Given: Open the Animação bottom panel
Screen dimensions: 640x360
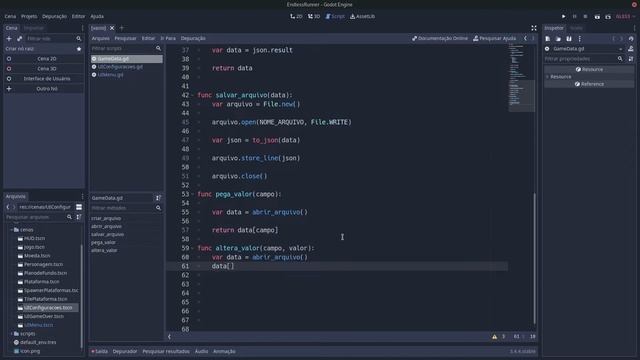Looking at the screenshot, I should tap(224, 351).
